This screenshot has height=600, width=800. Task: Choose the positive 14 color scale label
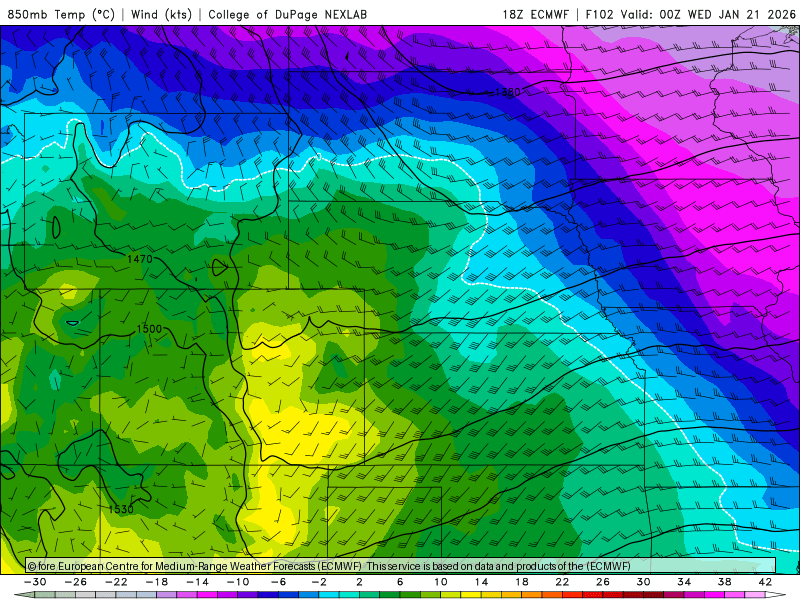coord(481,582)
